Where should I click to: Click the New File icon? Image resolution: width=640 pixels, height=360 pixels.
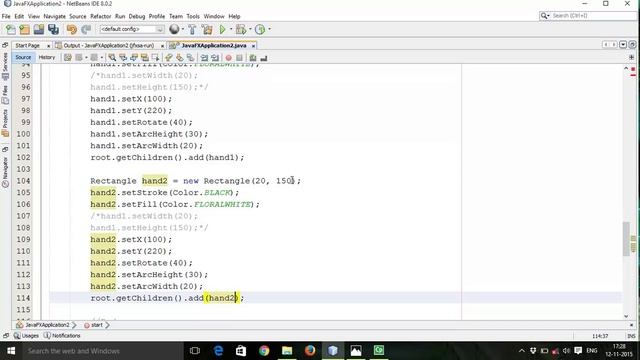[x=11, y=29]
